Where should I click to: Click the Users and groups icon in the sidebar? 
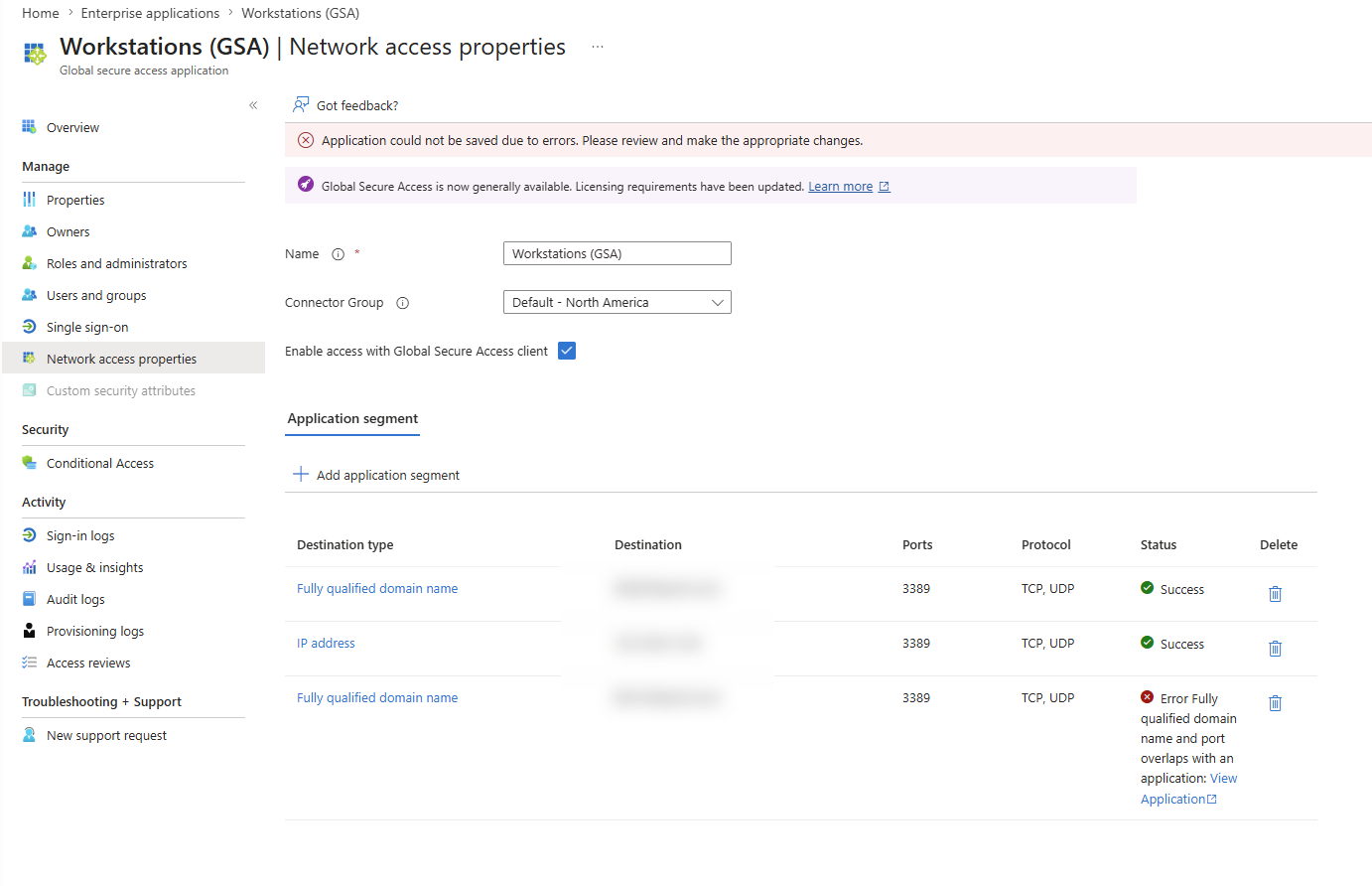coord(30,295)
